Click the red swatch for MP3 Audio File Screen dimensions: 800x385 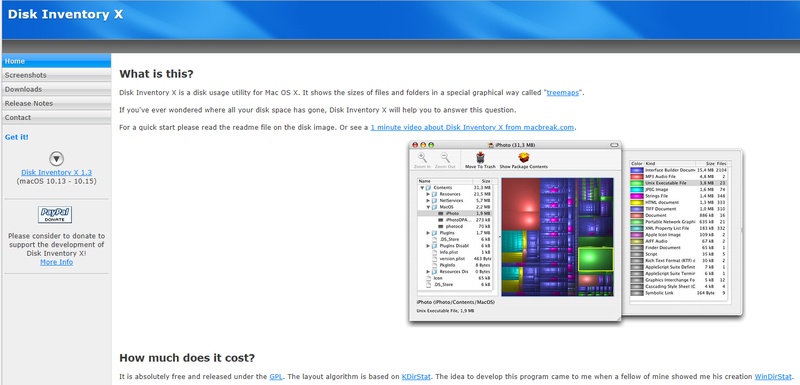point(637,176)
